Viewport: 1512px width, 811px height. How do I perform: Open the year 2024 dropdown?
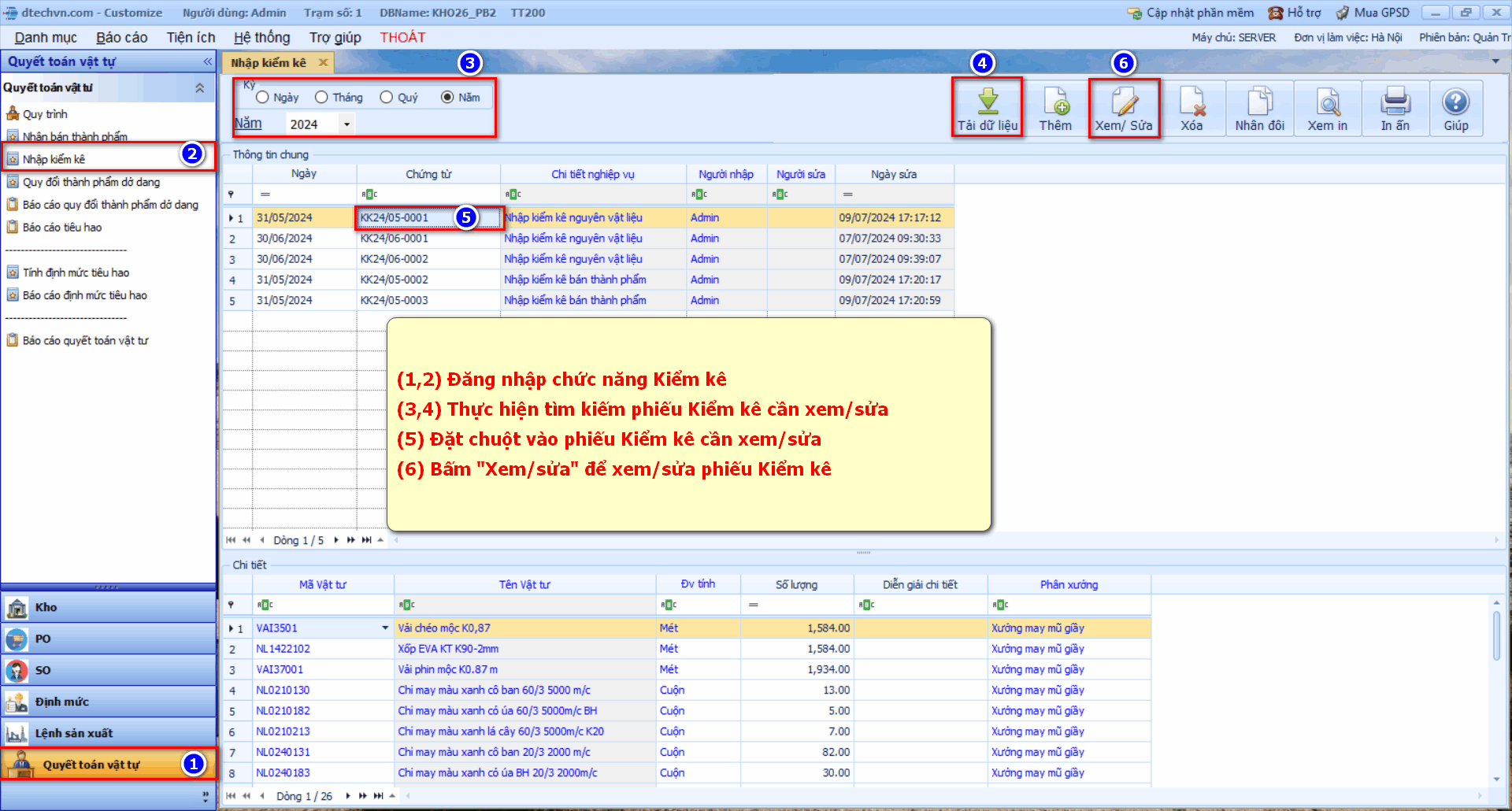[x=346, y=124]
